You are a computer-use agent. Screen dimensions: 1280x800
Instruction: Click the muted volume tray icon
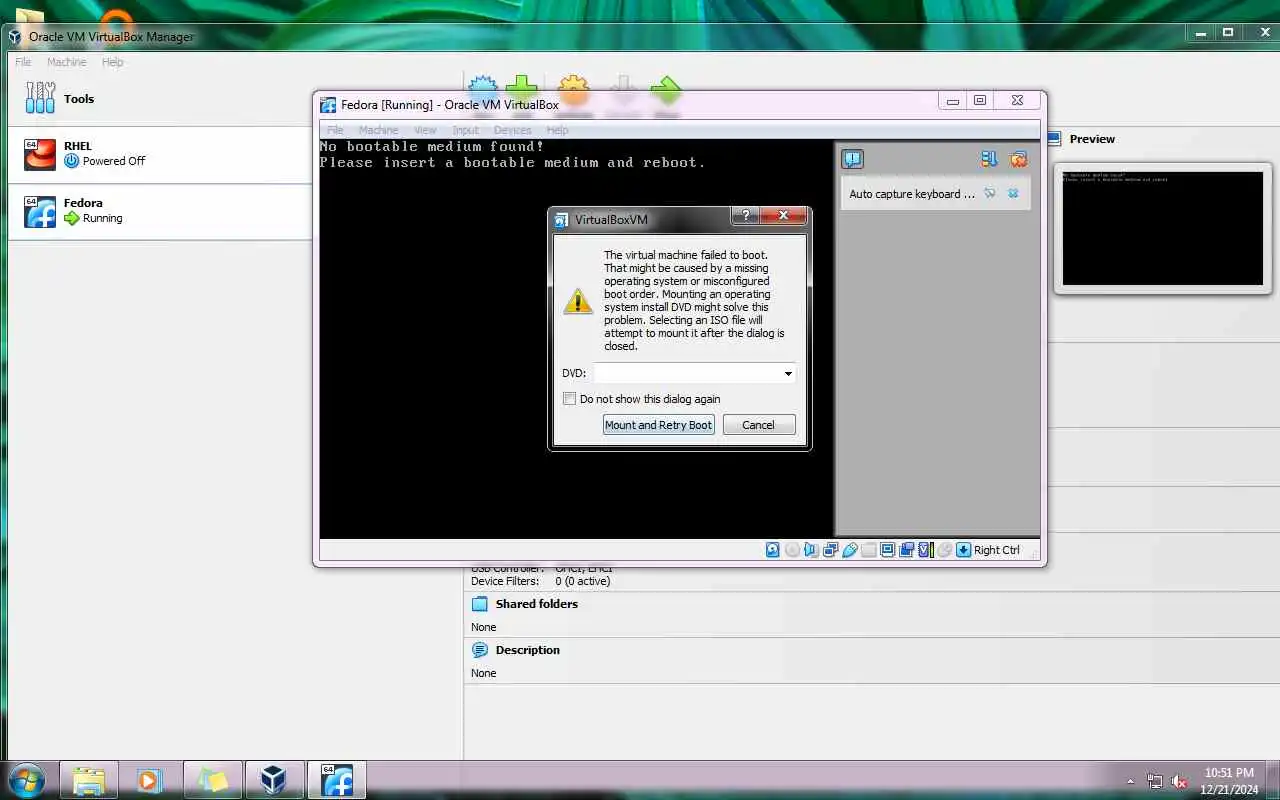tap(1179, 781)
